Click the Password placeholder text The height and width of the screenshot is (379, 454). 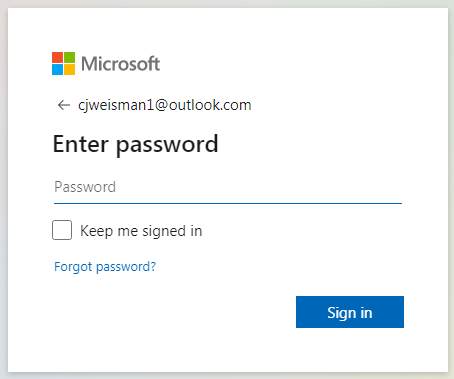point(85,187)
